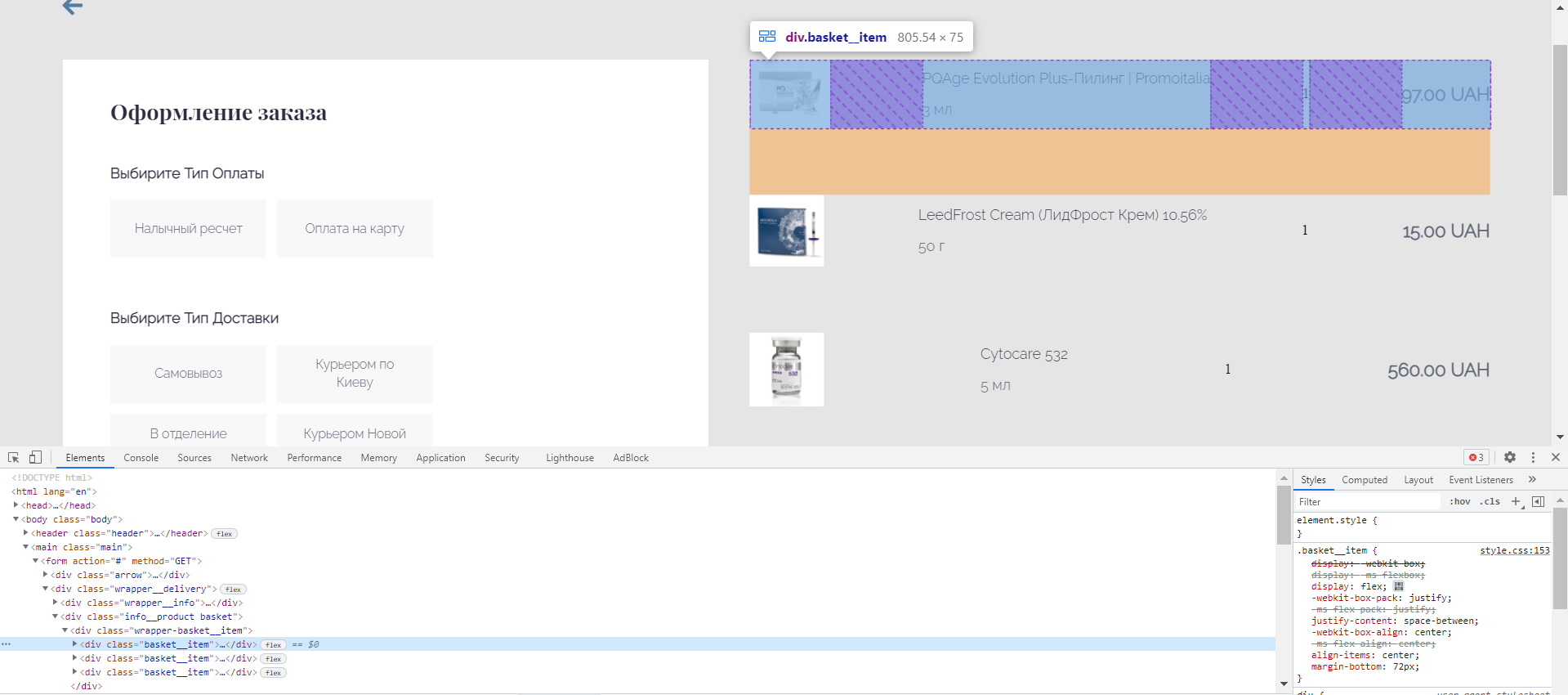Screen dimensions: 1568x695
Task: Add a new style rule with plus icon
Action: tap(1516, 501)
